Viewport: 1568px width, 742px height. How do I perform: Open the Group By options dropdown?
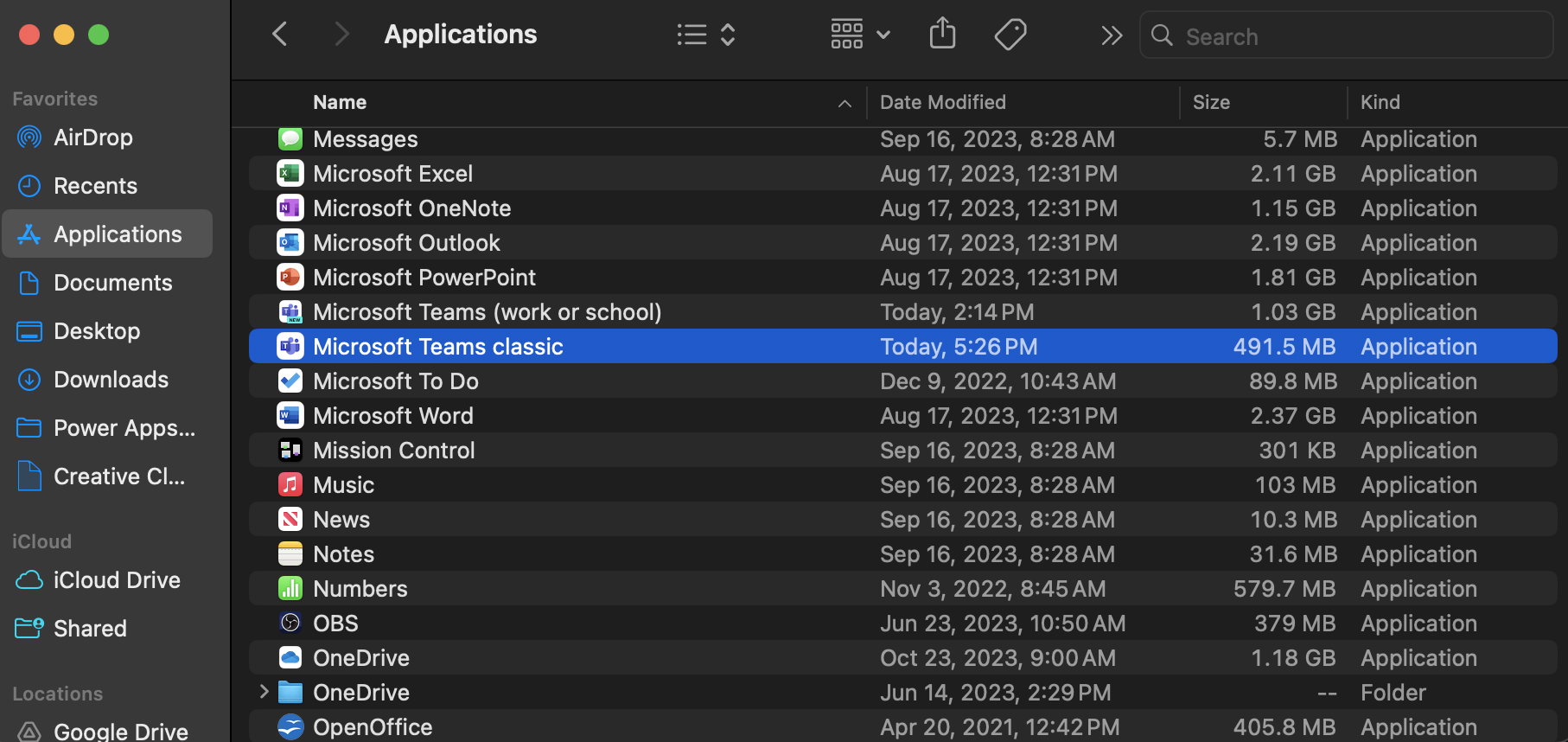click(x=860, y=35)
